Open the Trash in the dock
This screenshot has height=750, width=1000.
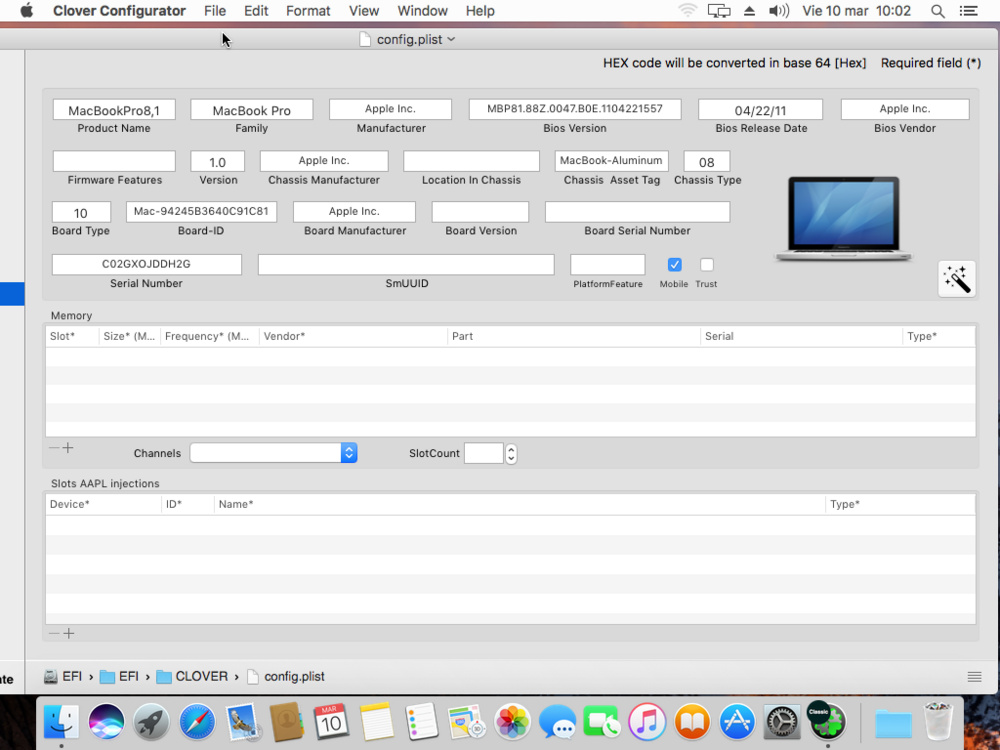[939, 721]
